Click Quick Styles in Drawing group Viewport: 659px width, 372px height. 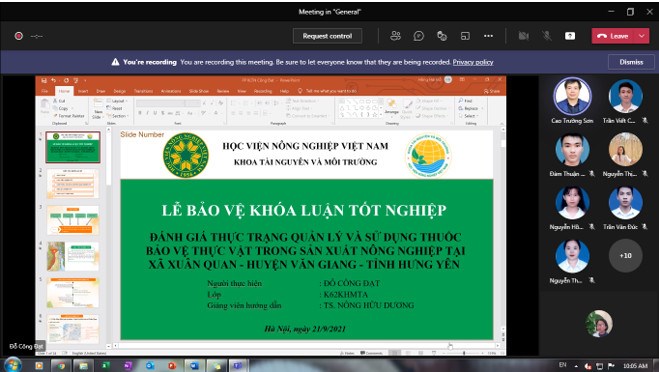pos(407,109)
